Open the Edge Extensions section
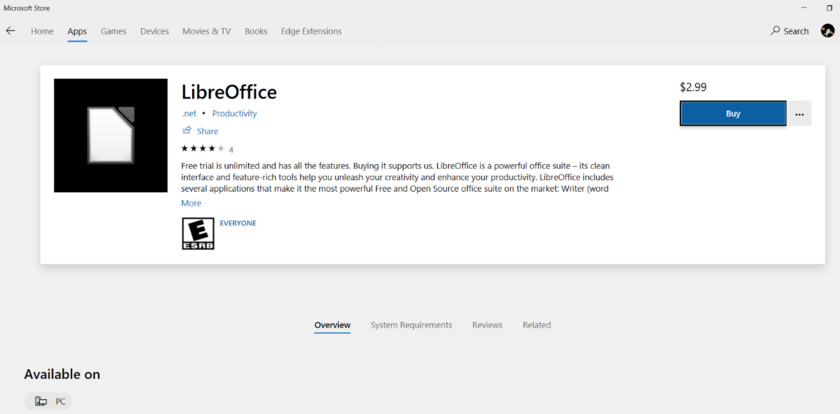 (x=309, y=31)
